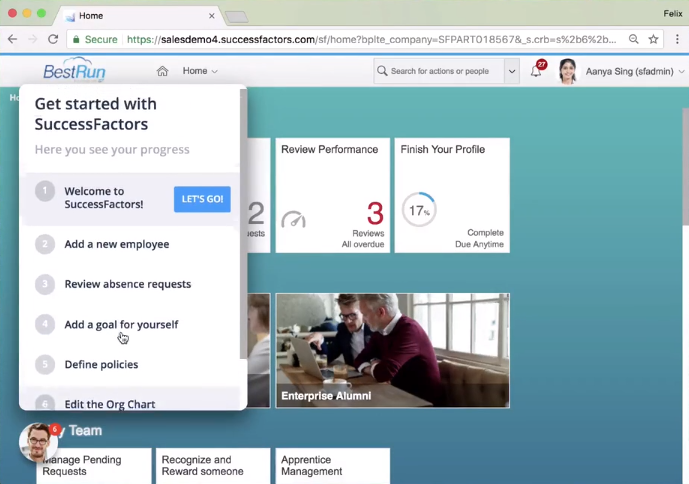The height and width of the screenshot is (484, 689).
Task: Click the browser forward arrow
Action: click(33, 39)
